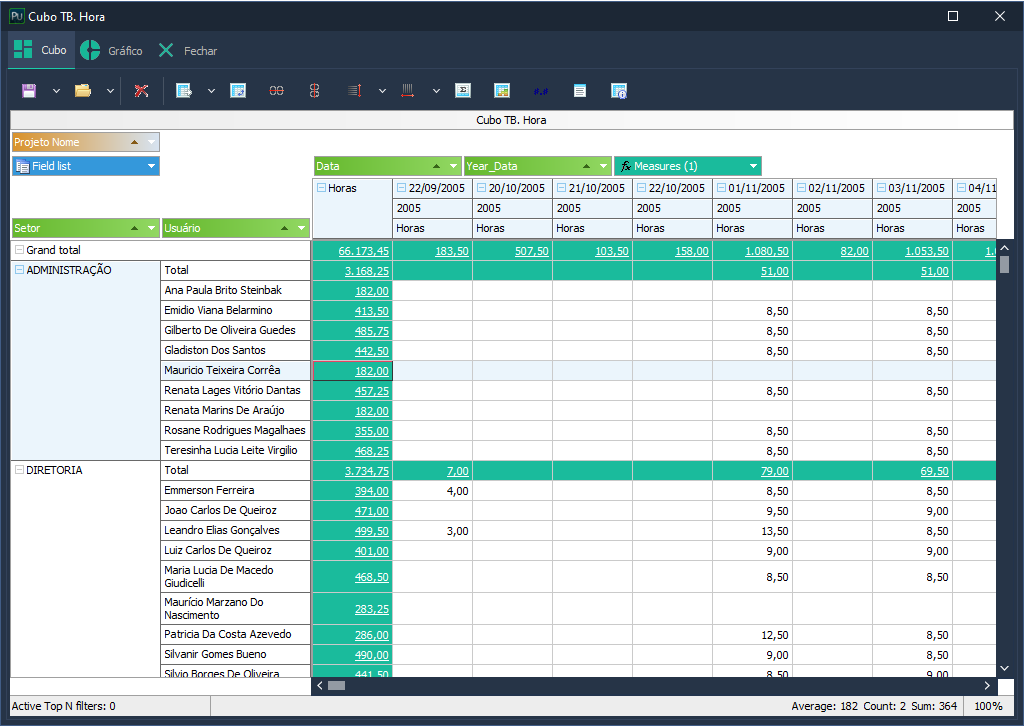Click the open folder icon
Screen dimensions: 1024x728
pyautogui.click(x=83, y=91)
